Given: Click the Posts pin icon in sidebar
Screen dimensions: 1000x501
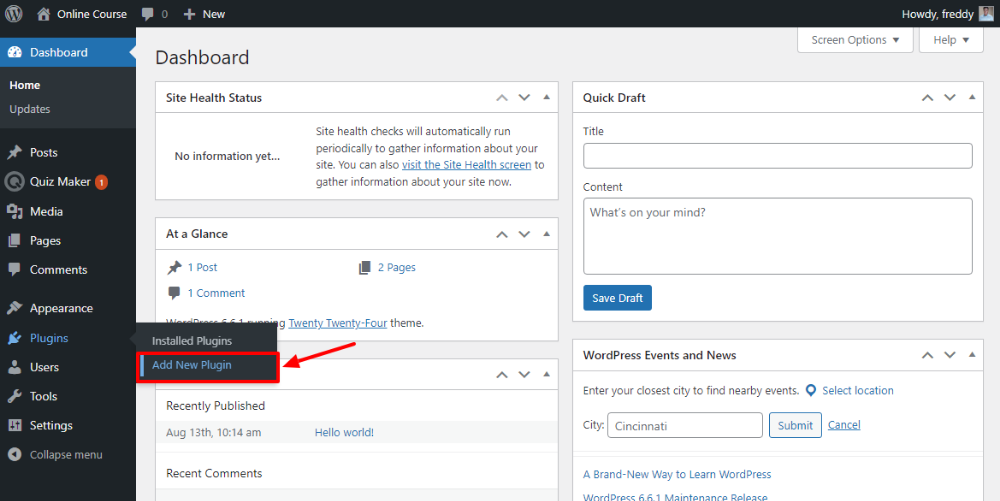Looking at the screenshot, I should 15,152.
